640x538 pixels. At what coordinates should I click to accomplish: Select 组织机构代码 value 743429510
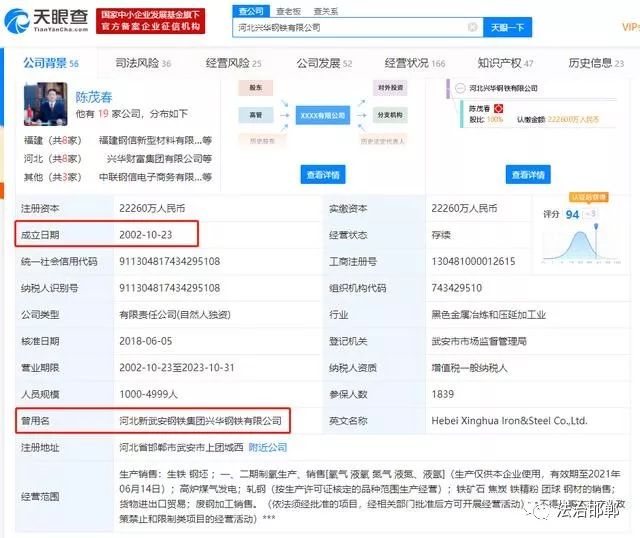click(x=457, y=288)
